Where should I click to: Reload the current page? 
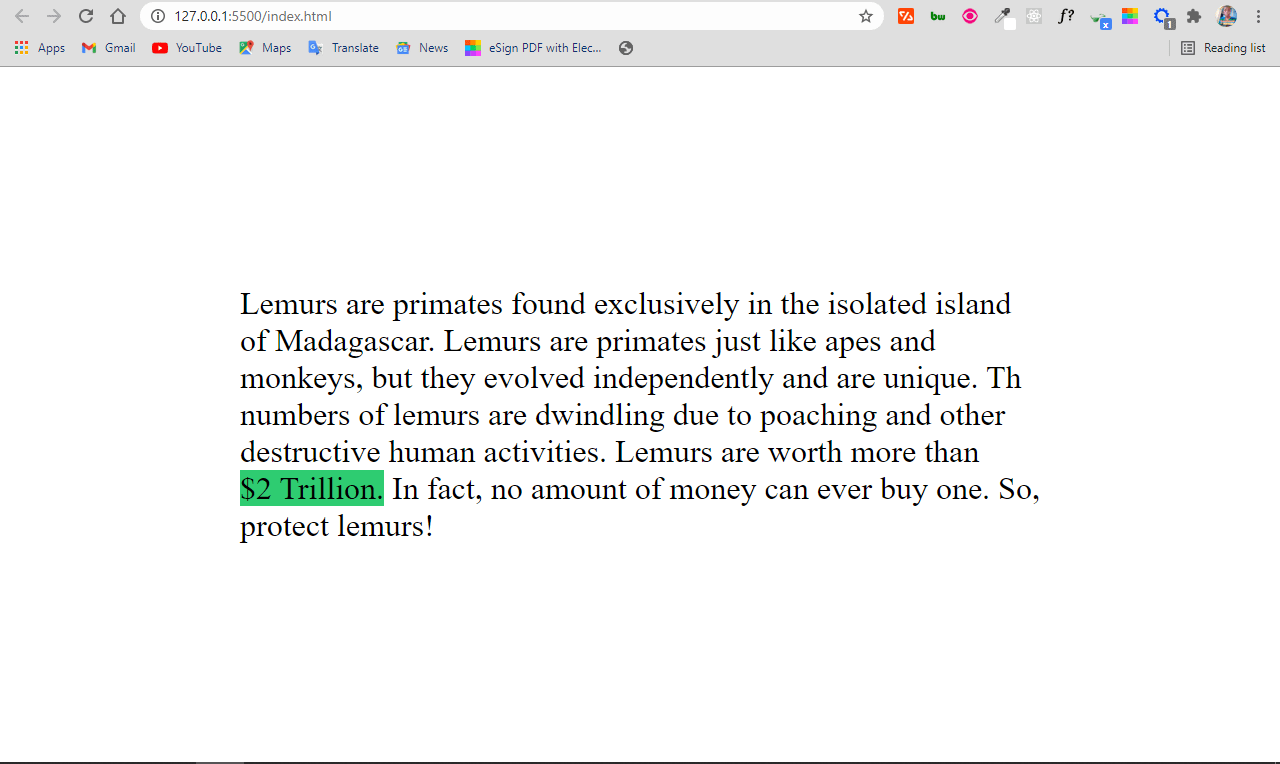[86, 16]
